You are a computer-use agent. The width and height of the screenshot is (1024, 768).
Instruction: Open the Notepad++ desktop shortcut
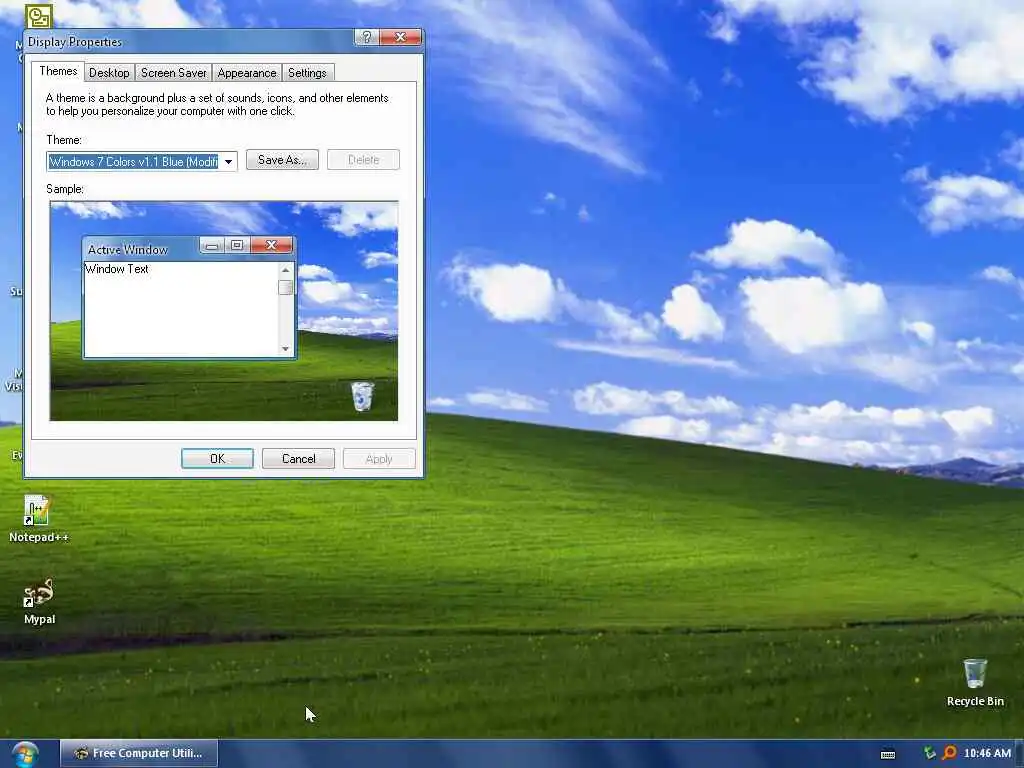coord(37,519)
